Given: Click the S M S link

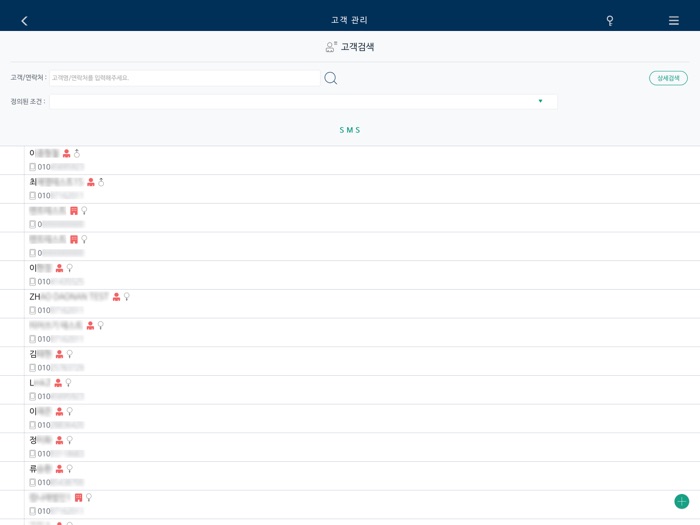Looking at the screenshot, I should 350,130.
